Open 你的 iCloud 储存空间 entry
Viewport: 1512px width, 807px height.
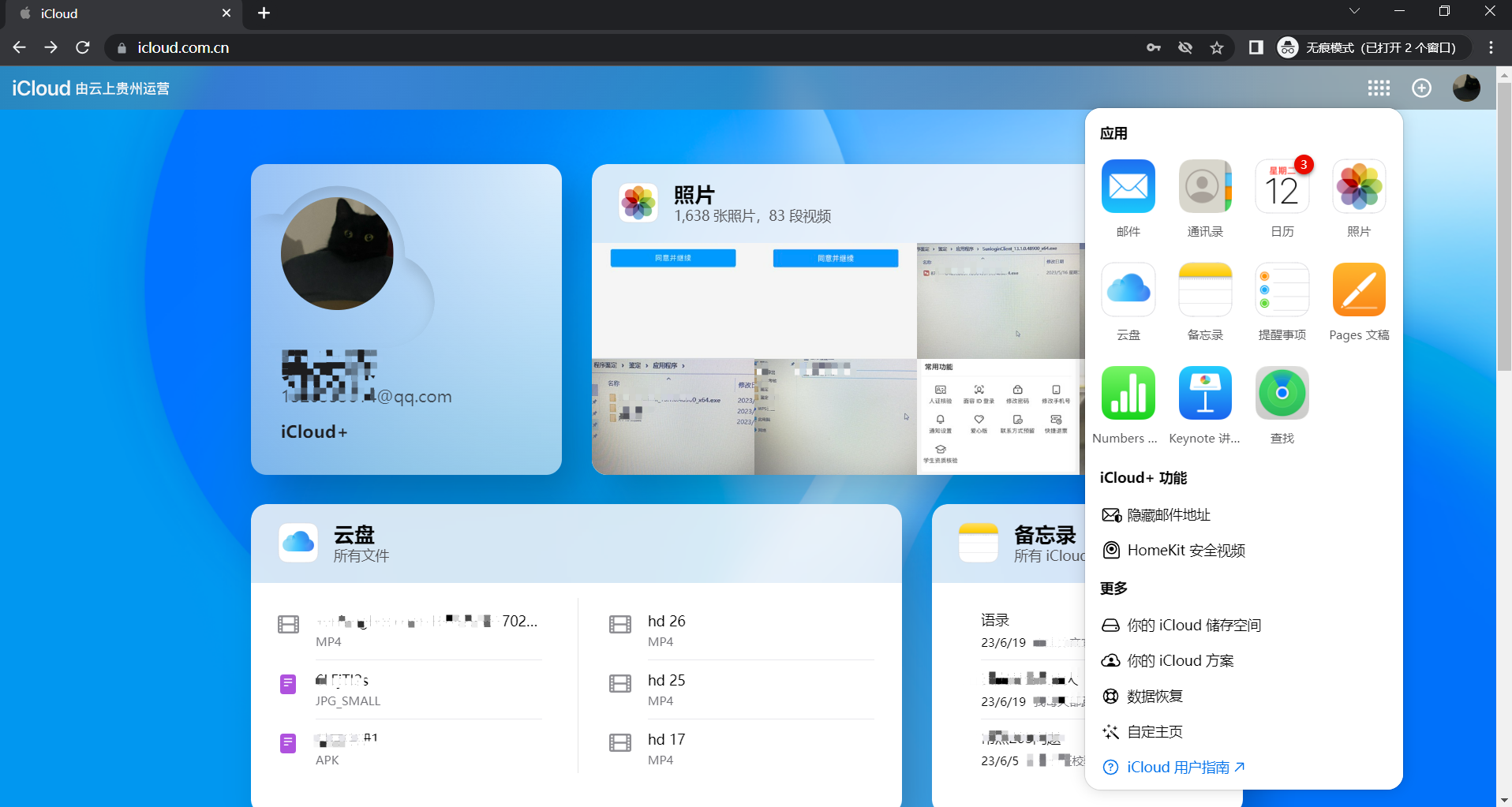point(1181,626)
